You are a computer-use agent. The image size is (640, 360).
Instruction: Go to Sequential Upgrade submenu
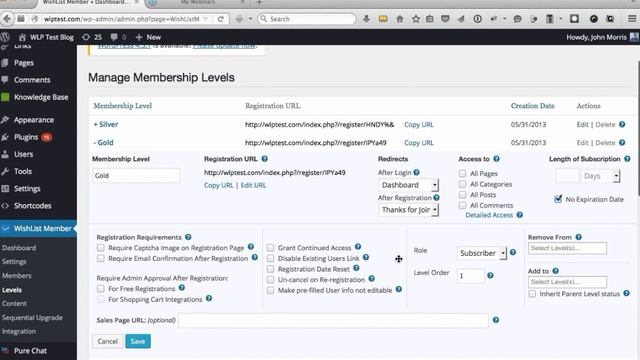[x=32, y=318]
